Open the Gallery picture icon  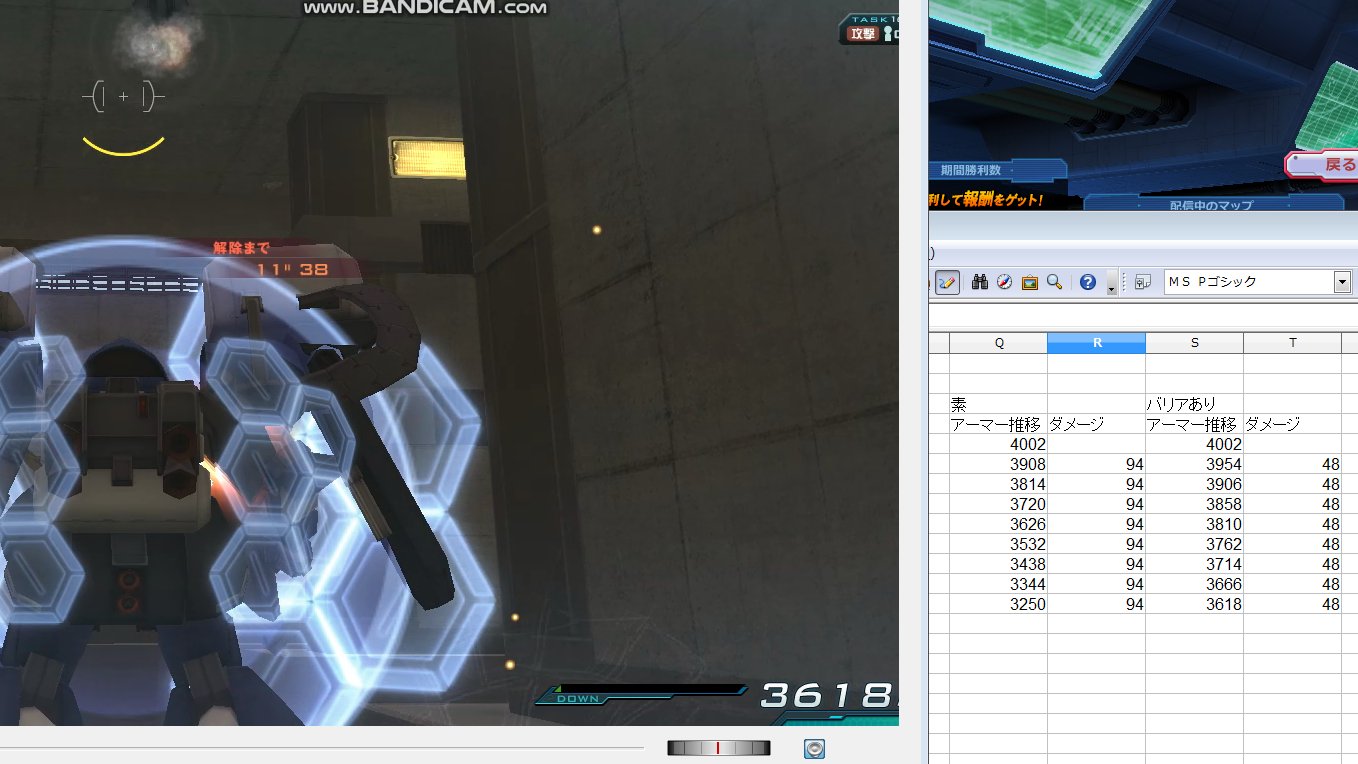(x=1030, y=283)
